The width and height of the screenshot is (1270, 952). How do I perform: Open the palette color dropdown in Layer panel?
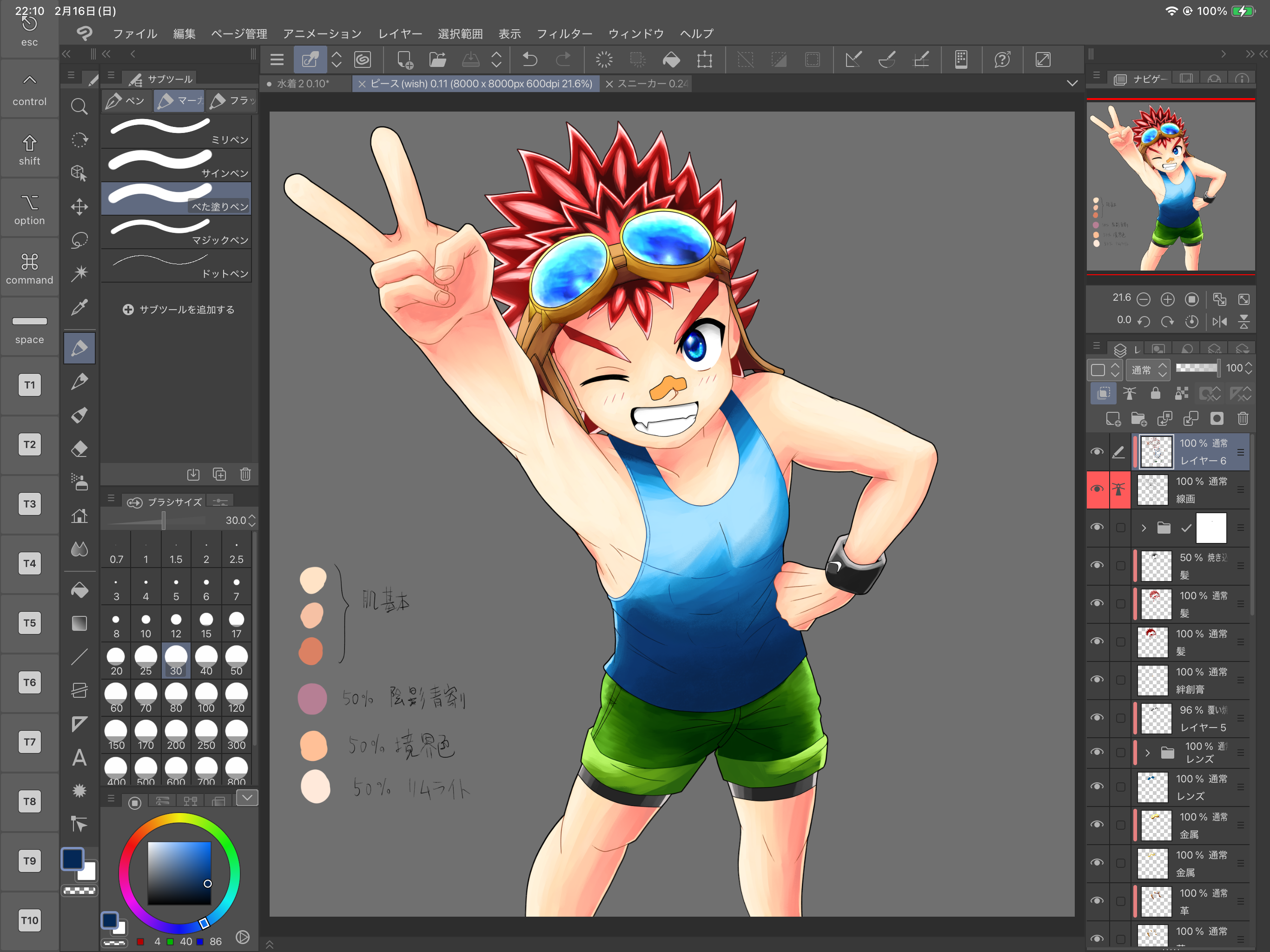(1104, 369)
